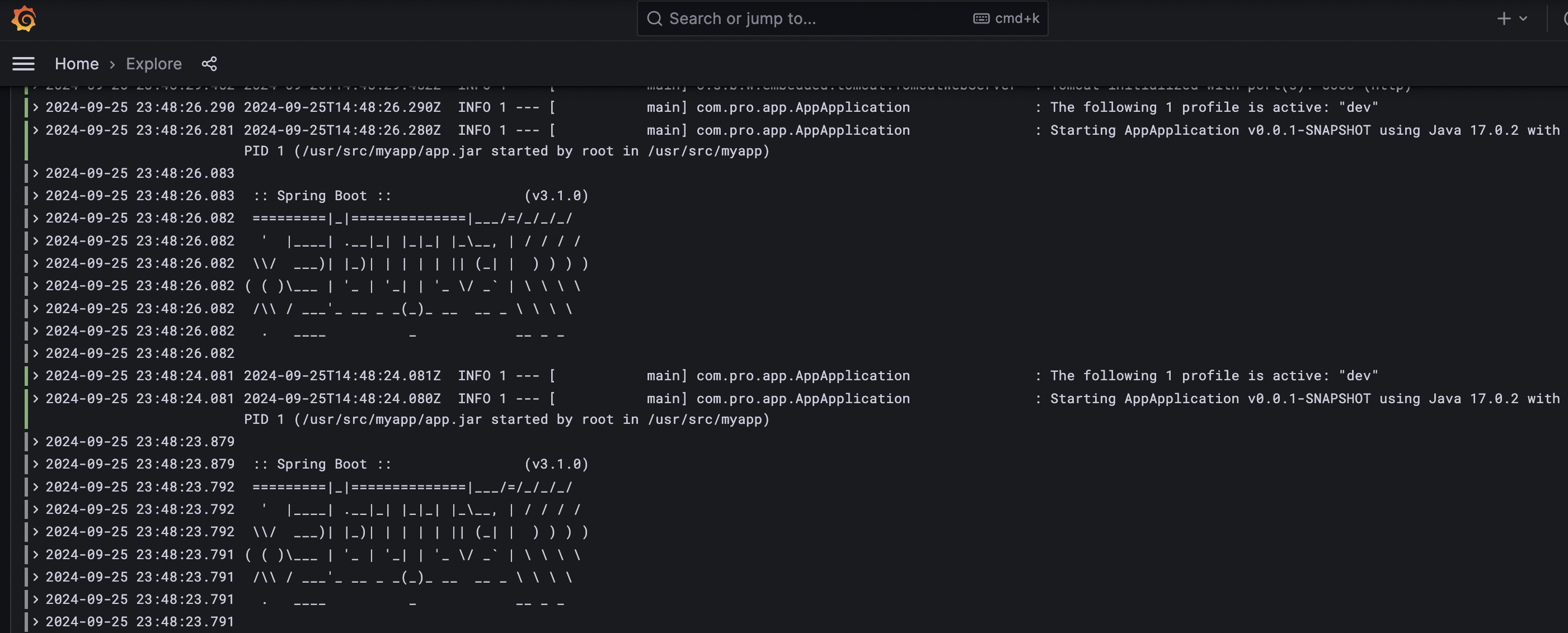Click the 23:48:26.082 equals-sign banner log line
Screen dimensions: 1568x633
(411, 218)
